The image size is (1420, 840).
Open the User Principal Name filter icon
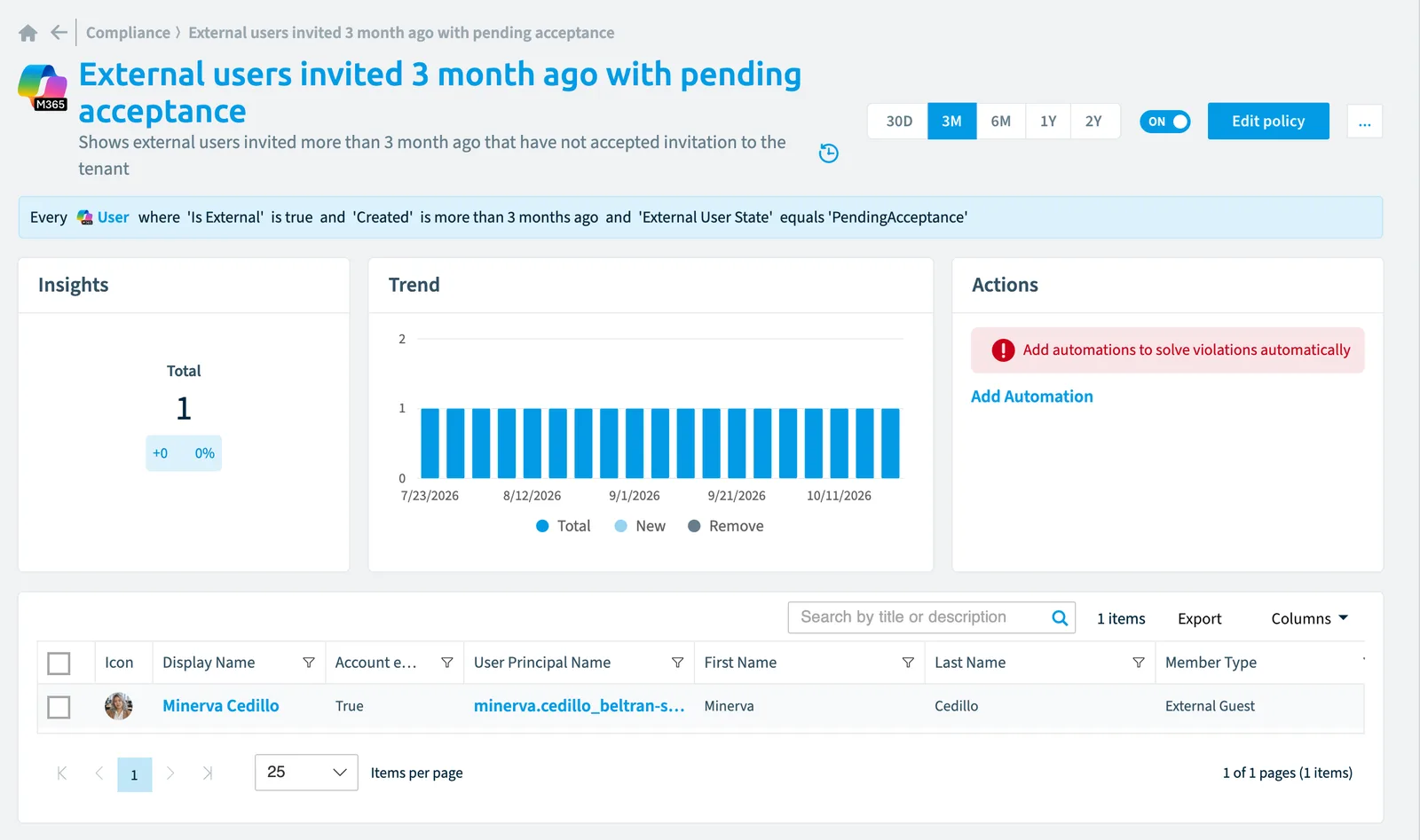pyautogui.click(x=677, y=663)
